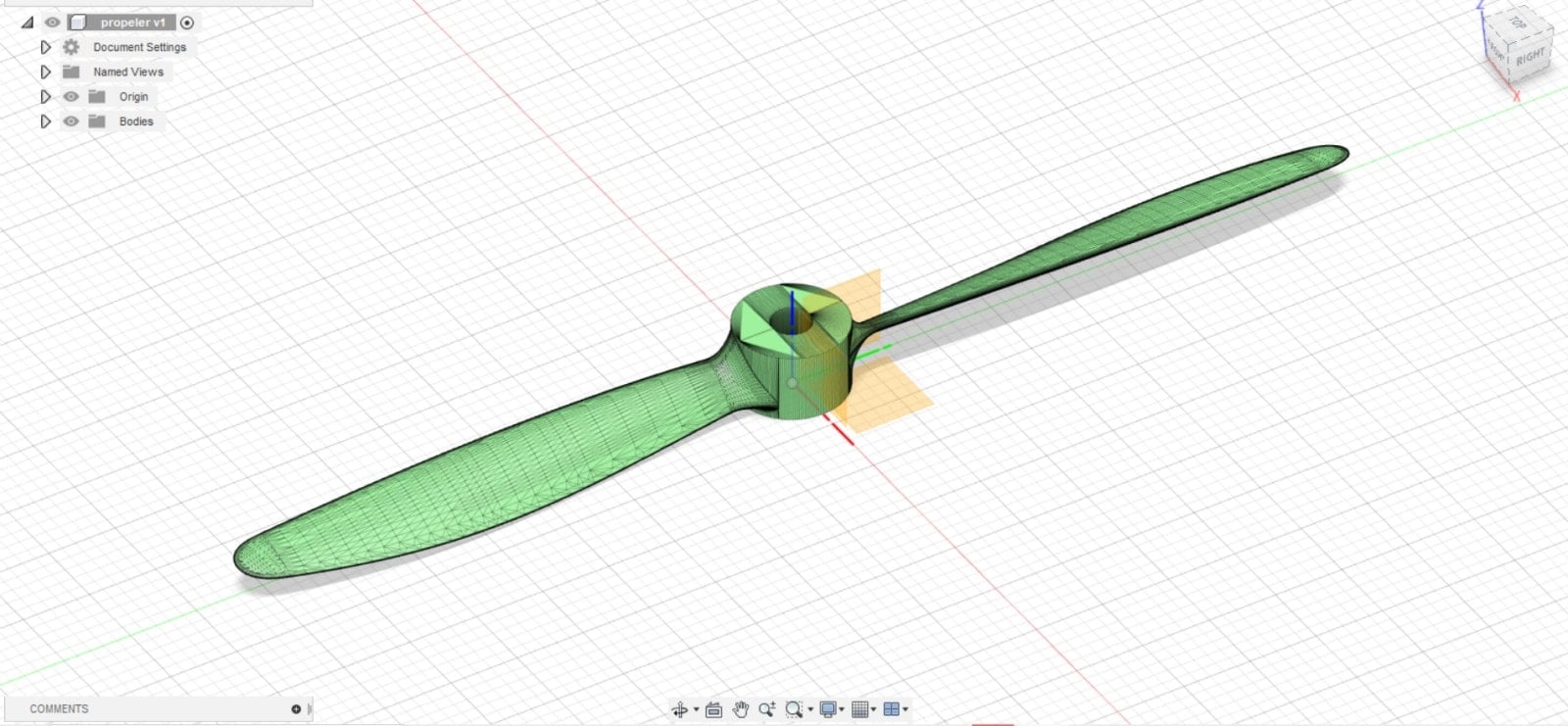Screen dimensions: 1568x726
Task: Expand the Display Settings dropdown arrow
Action: point(842,709)
